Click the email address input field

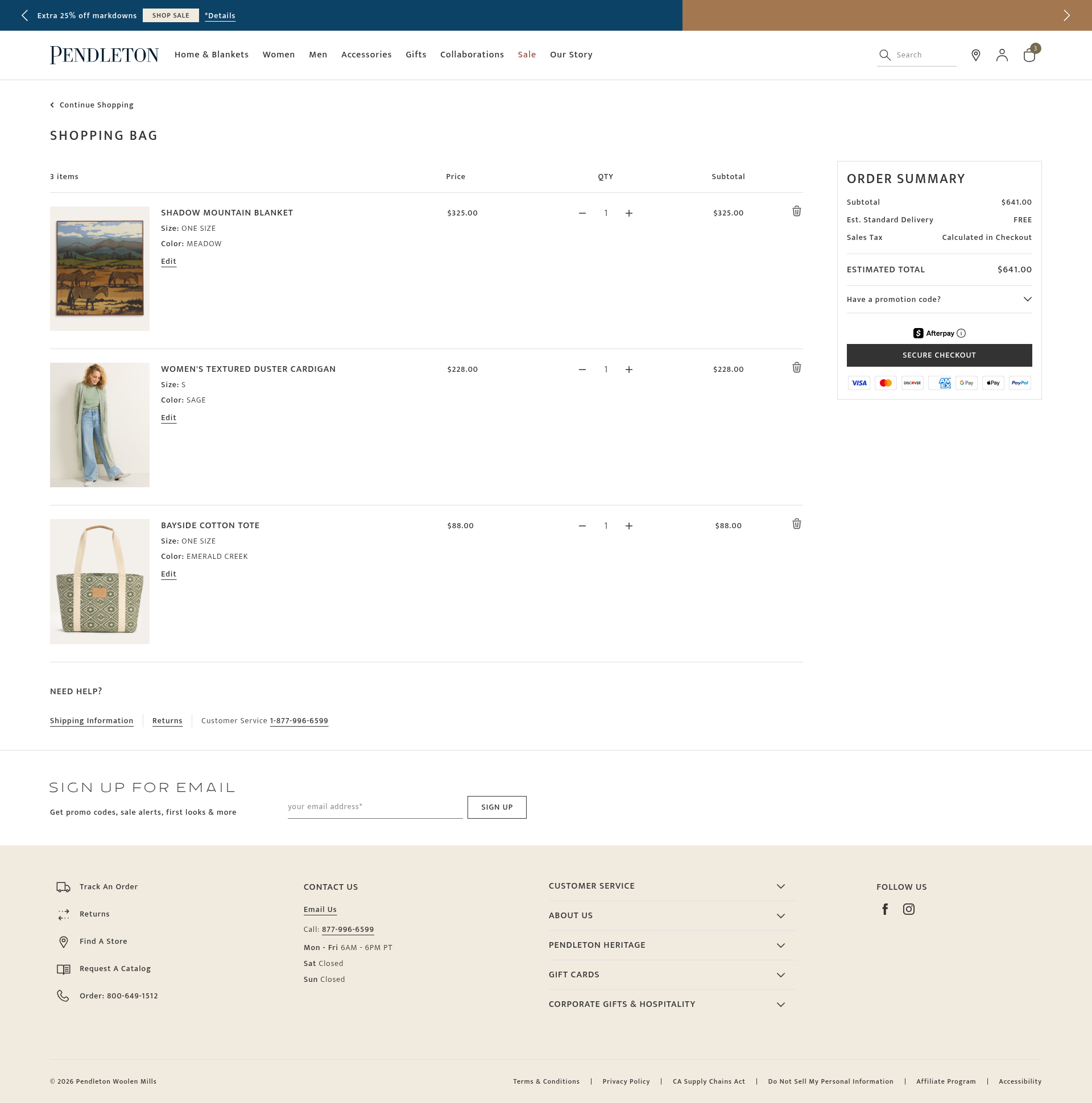(375, 807)
